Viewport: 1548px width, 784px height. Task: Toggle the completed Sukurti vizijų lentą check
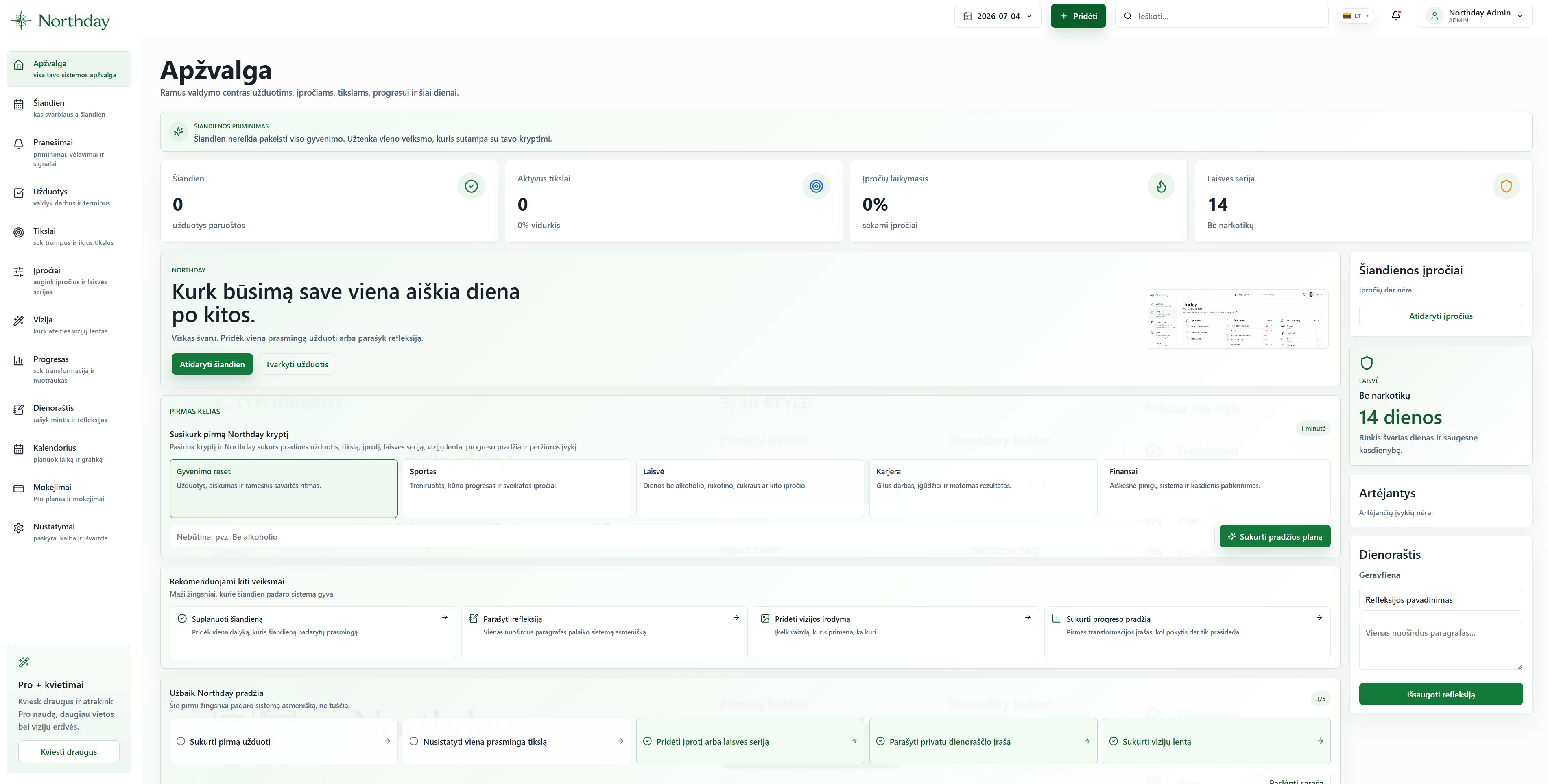1114,741
